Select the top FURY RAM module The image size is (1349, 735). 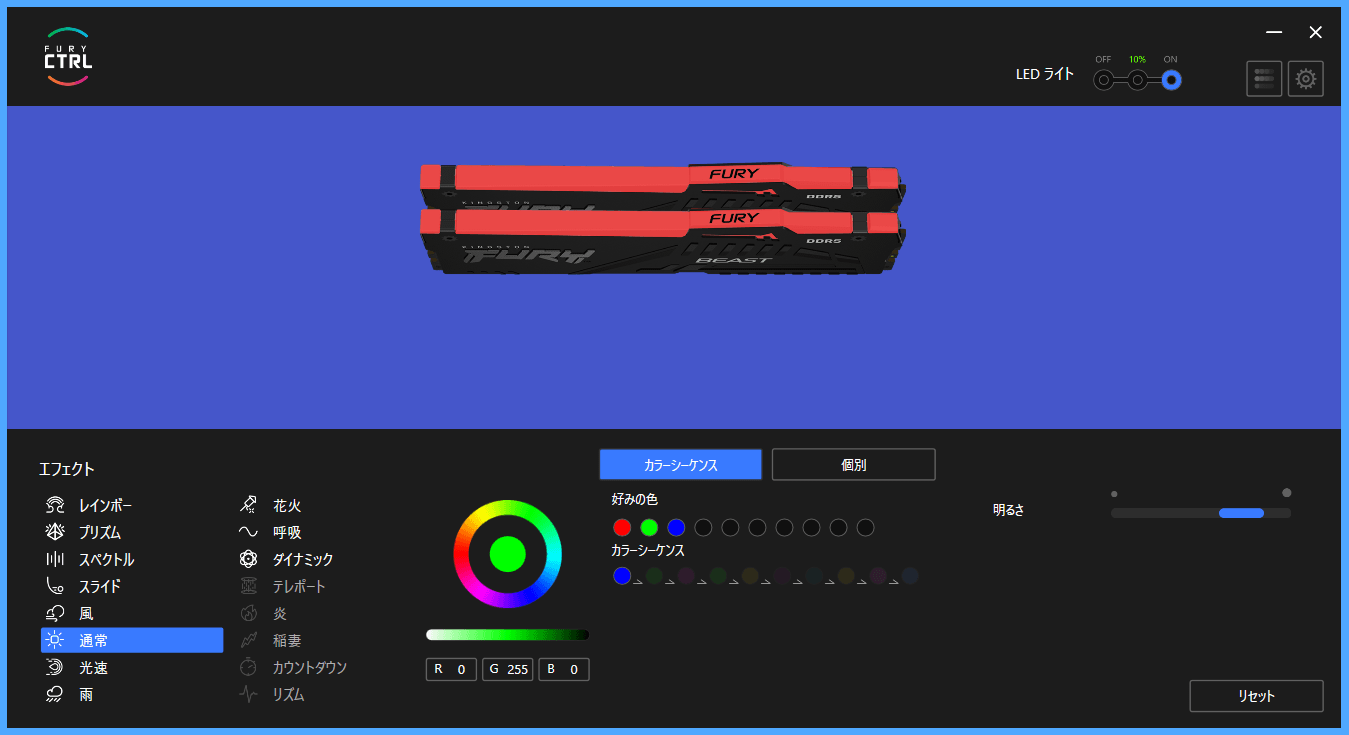coord(663,186)
